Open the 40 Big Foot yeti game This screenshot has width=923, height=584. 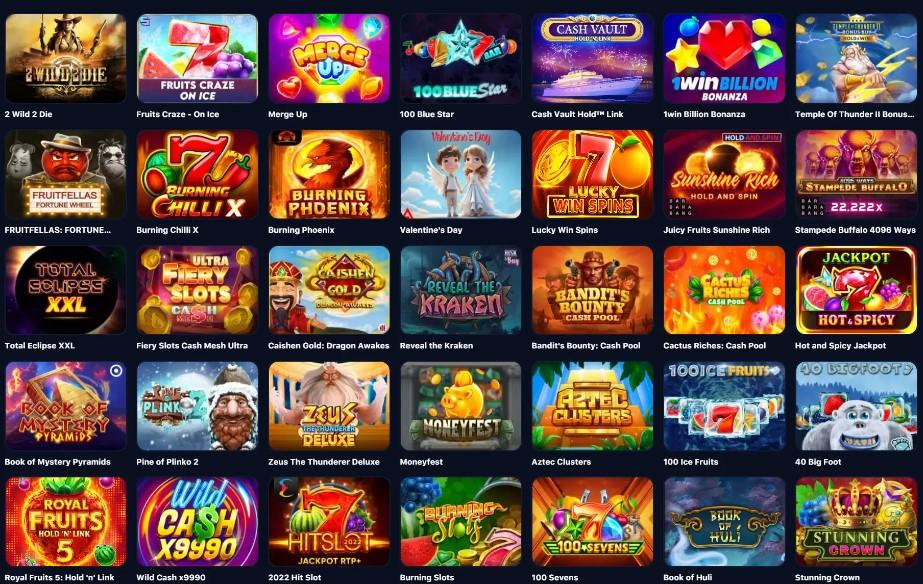[x=856, y=406]
